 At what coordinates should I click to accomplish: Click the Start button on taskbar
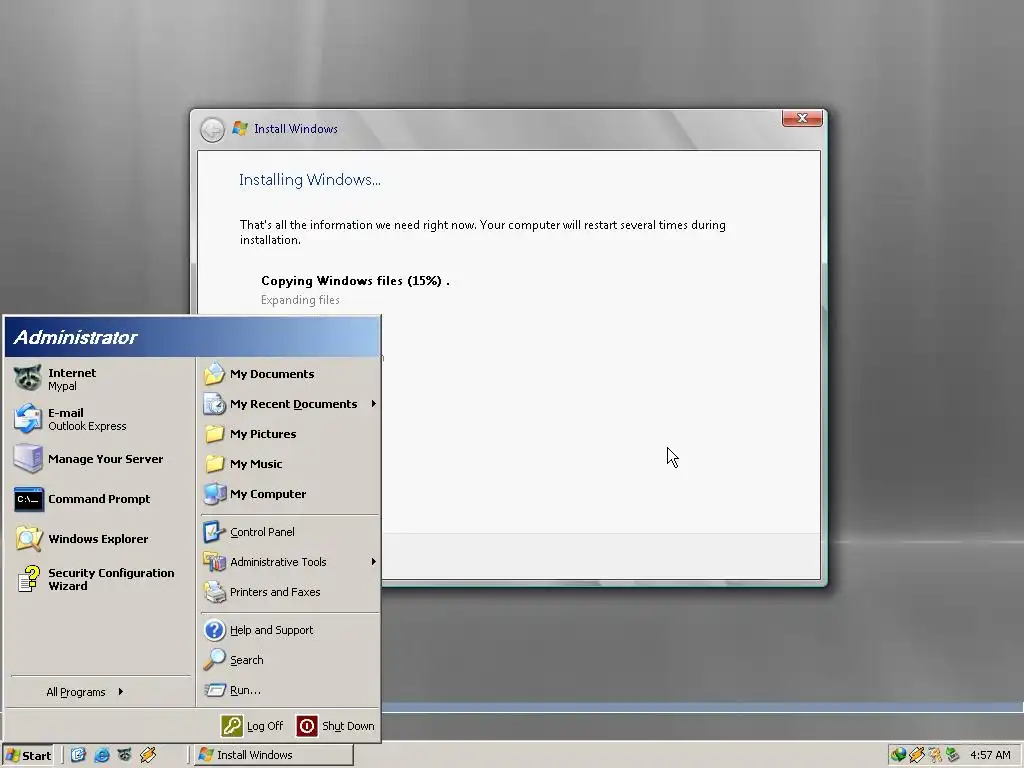tap(28, 756)
